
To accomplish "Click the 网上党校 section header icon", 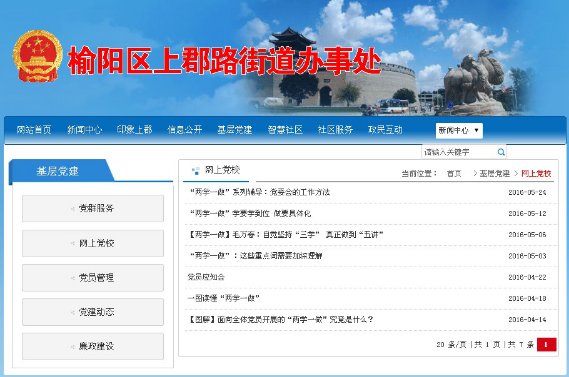I will pyautogui.click(x=196, y=171).
